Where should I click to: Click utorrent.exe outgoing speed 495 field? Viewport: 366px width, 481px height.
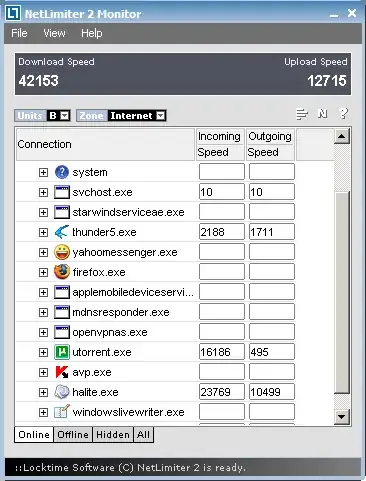[x=272, y=352]
